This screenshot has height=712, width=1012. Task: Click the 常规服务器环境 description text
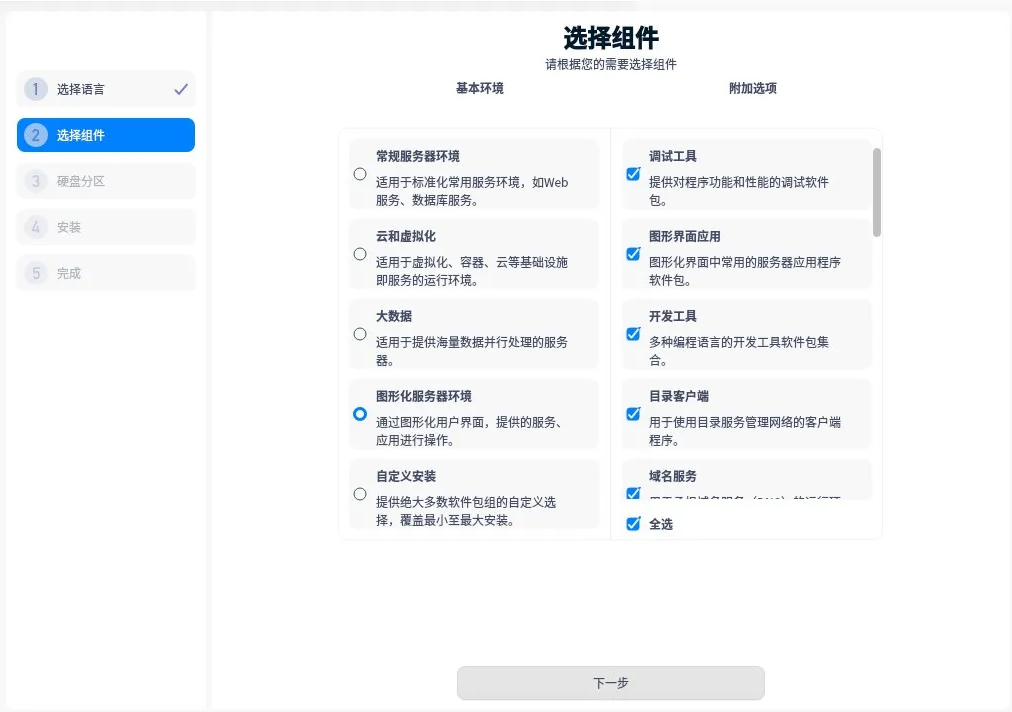coord(472,191)
